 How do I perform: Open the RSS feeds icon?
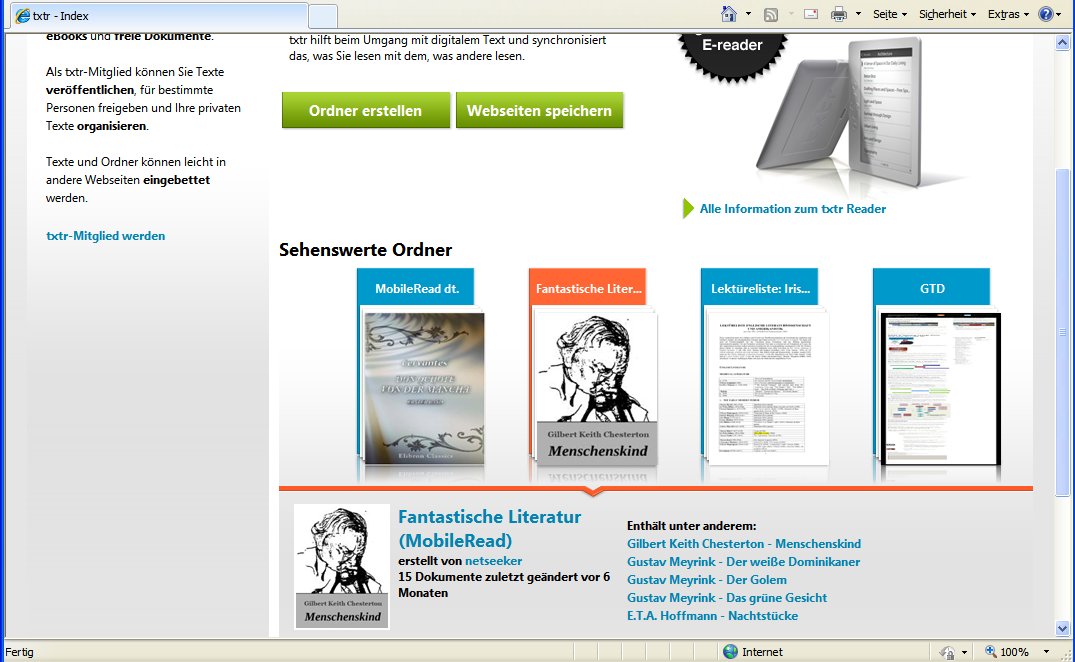click(771, 14)
